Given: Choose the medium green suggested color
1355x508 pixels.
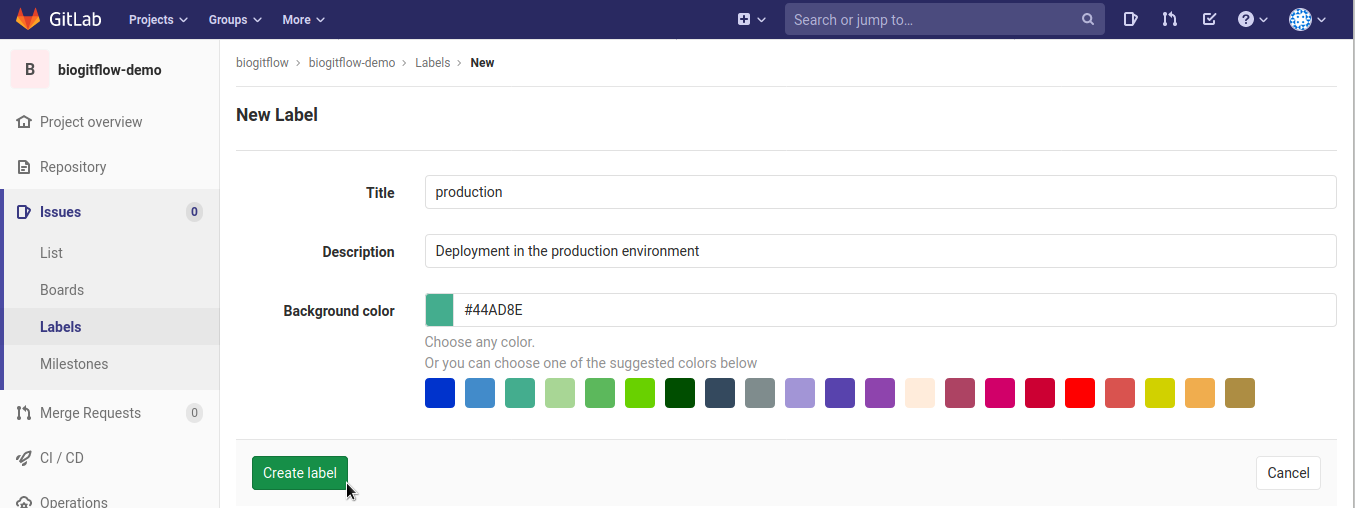Looking at the screenshot, I should [x=600, y=393].
